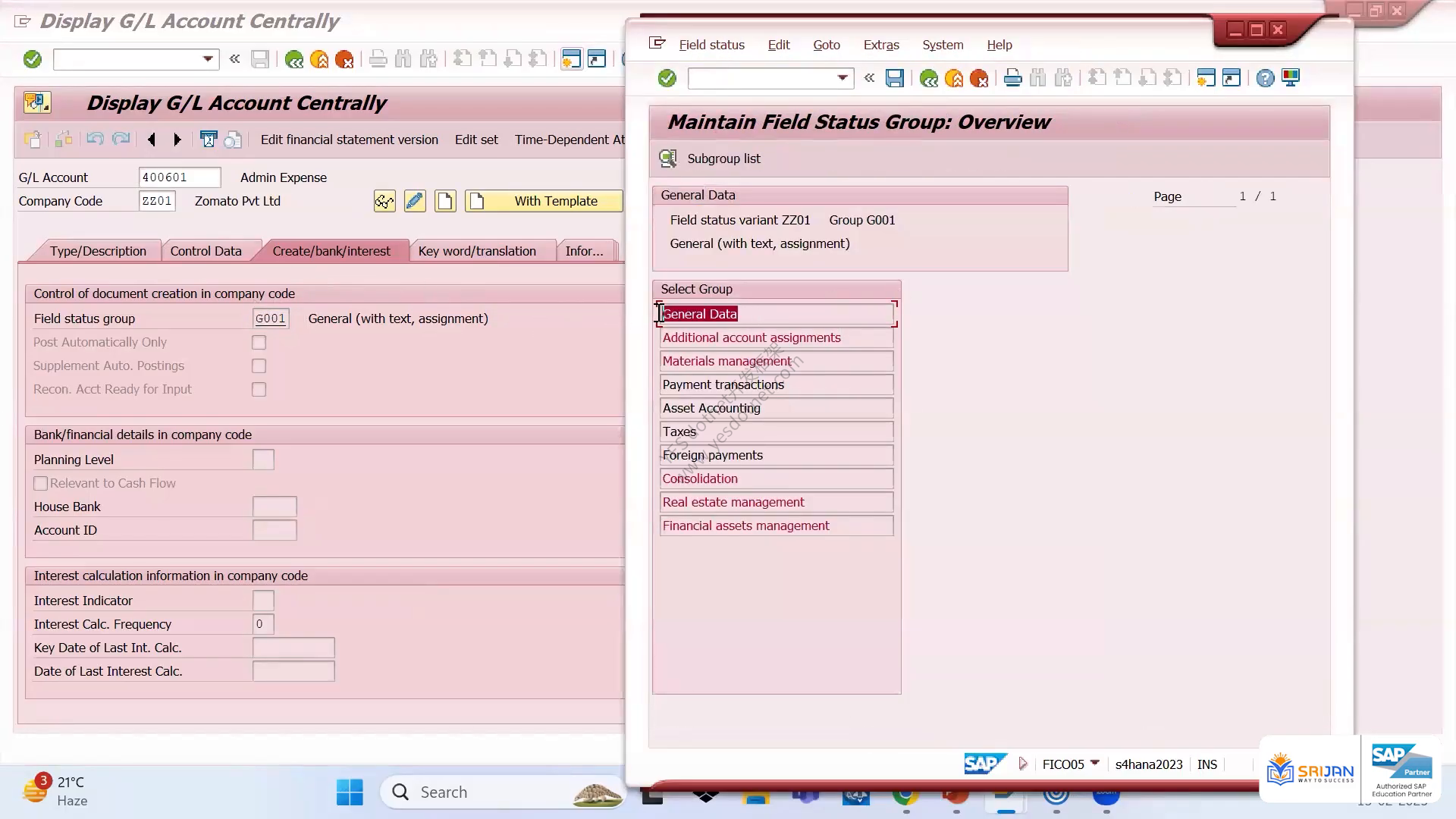Open the Edit menu
Image resolution: width=1456 pixels, height=819 pixels.
tap(779, 45)
